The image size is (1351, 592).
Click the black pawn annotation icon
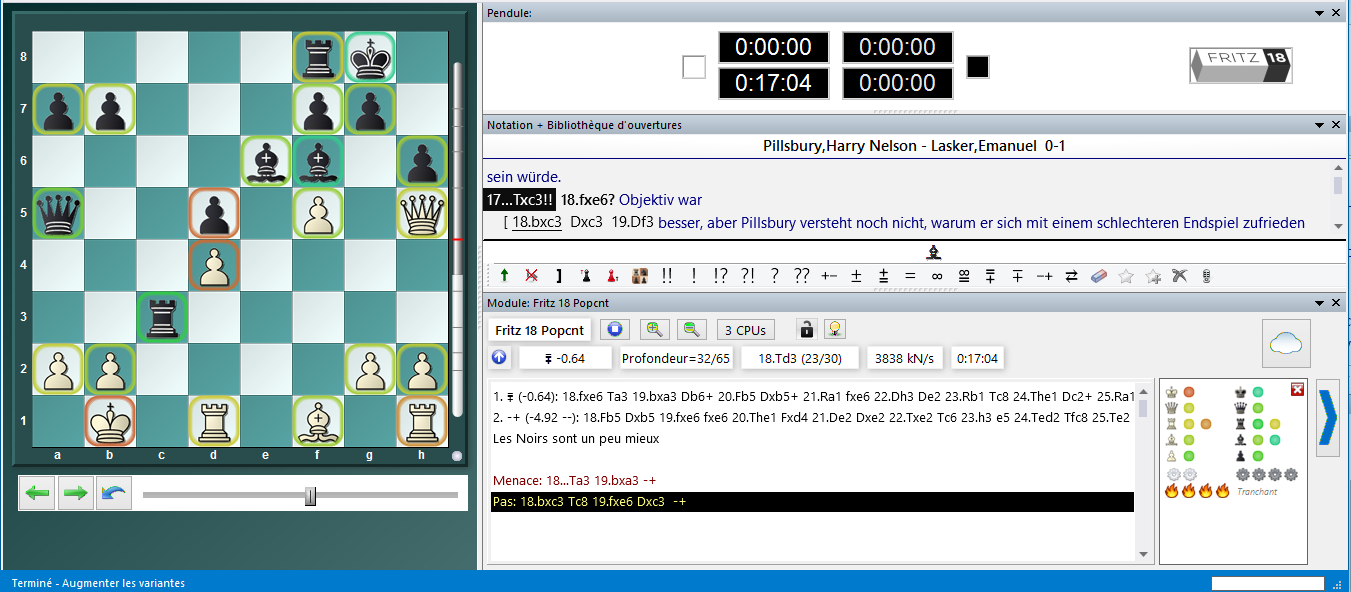(586, 275)
